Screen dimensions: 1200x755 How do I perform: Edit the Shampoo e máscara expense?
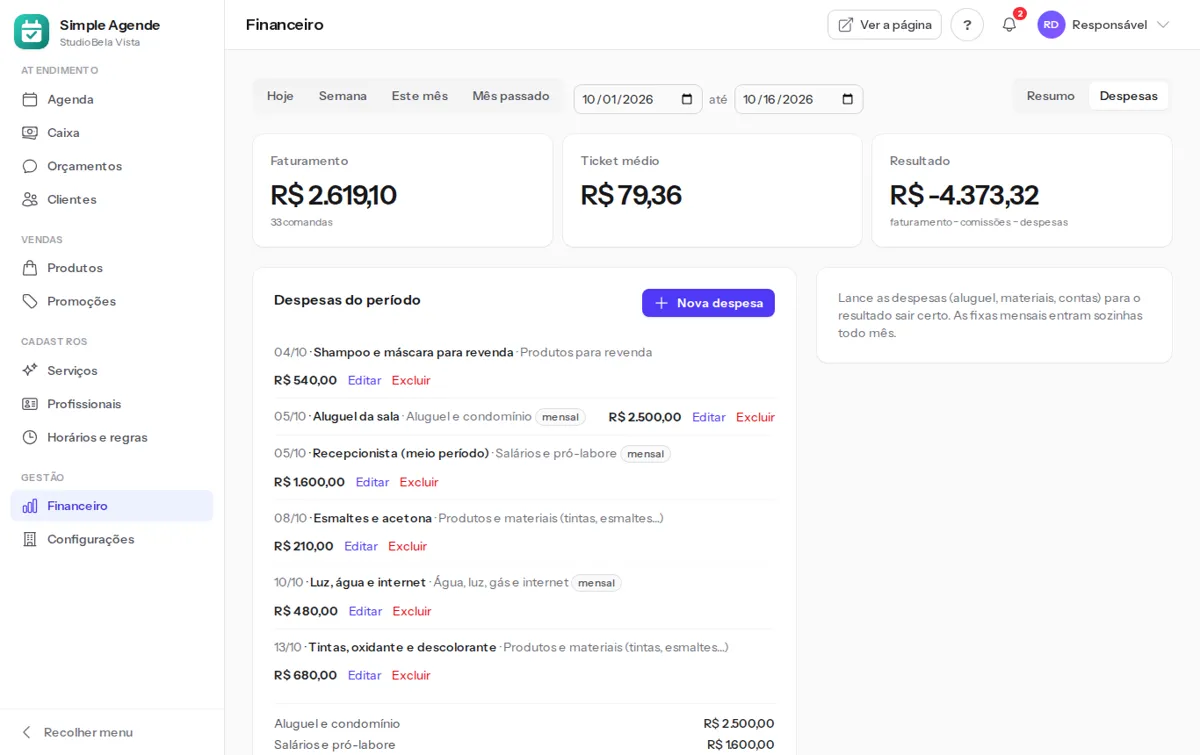[x=364, y=380]
